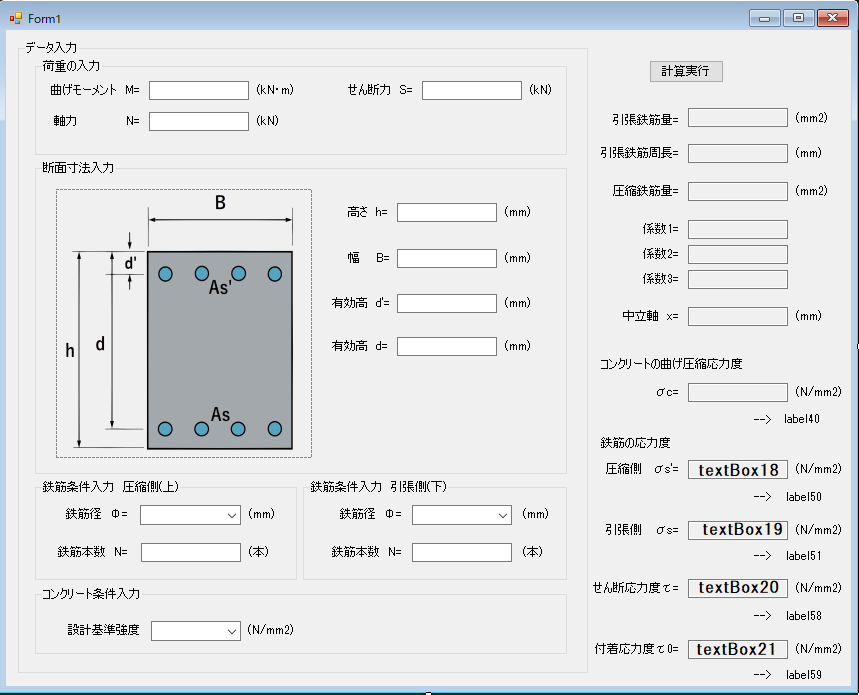Click the label58 text

point(804,616)
